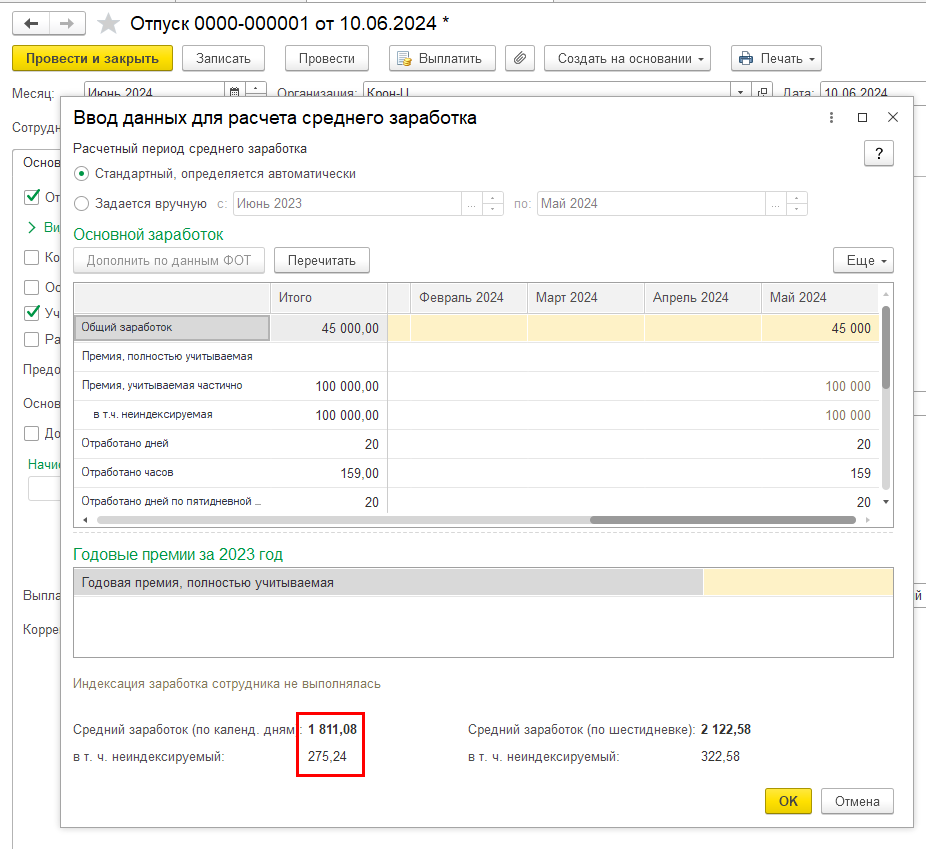Close the average earnings dialog
926x849 pixels.
(x=893, y=118)
